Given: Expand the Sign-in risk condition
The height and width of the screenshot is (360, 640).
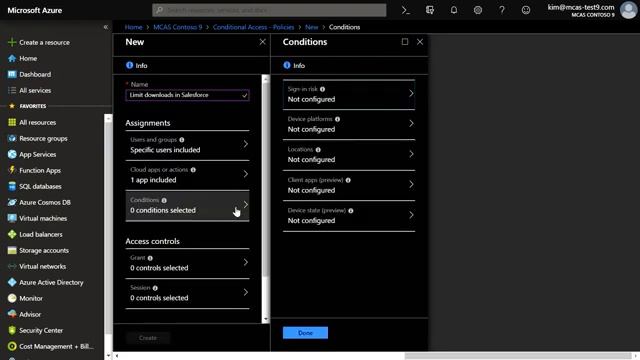Looking at the screenshot, I should 349,94.
